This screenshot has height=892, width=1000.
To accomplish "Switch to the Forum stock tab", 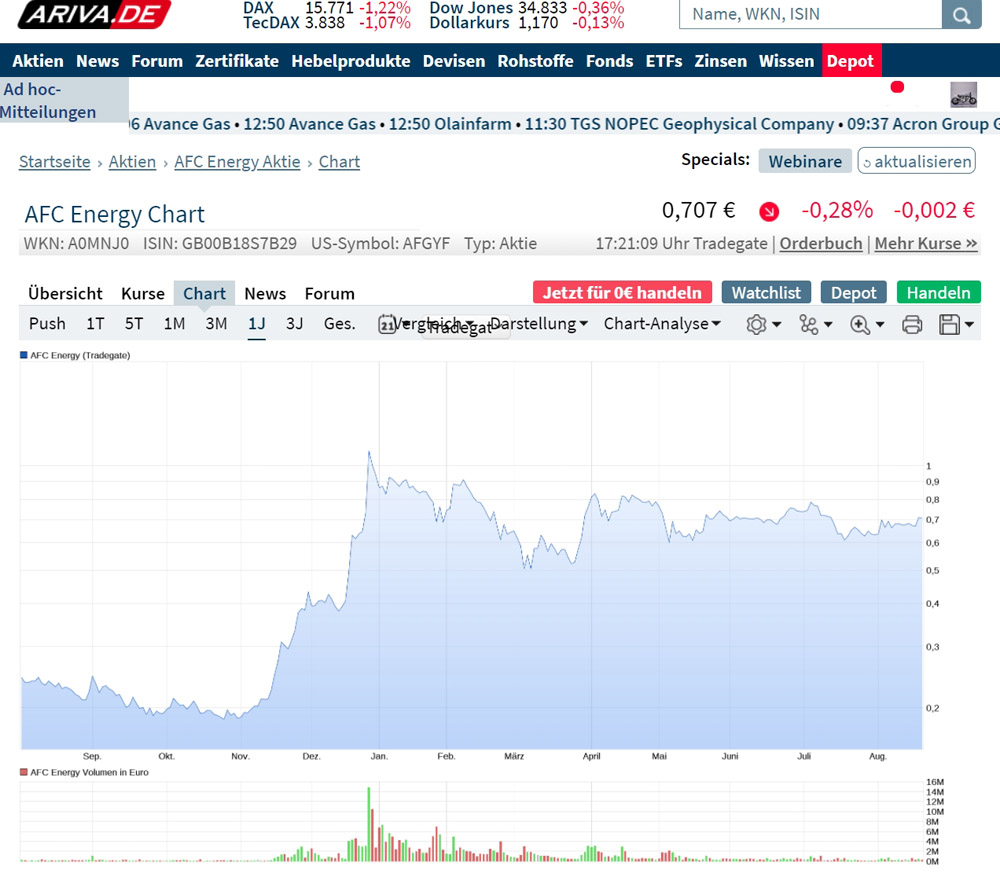I will (x=329, y=294).
